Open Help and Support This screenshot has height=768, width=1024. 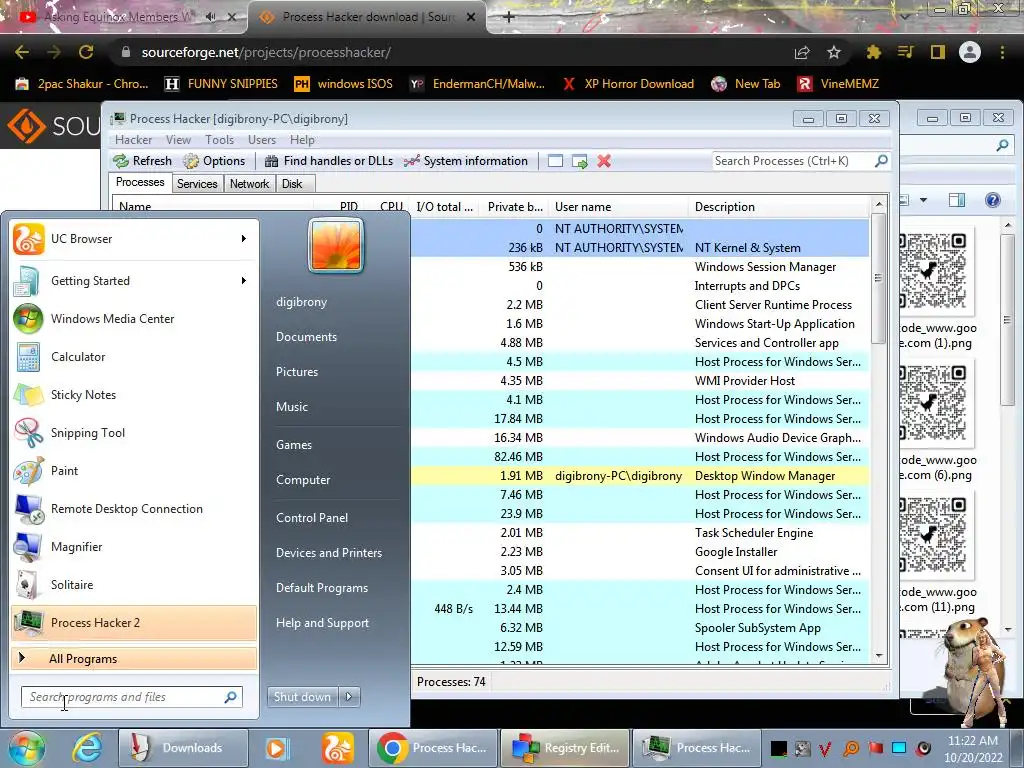tap(322, 623)
